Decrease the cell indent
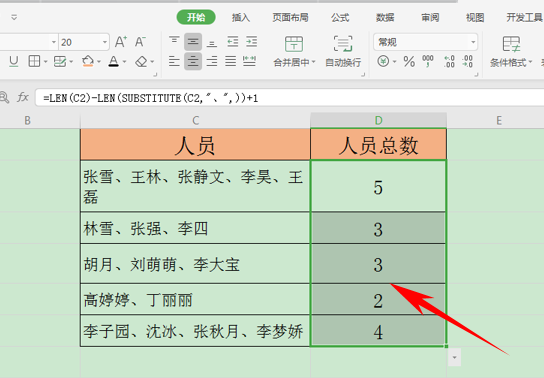The height and width of the screenshot is (378, 544). [232, 42]
